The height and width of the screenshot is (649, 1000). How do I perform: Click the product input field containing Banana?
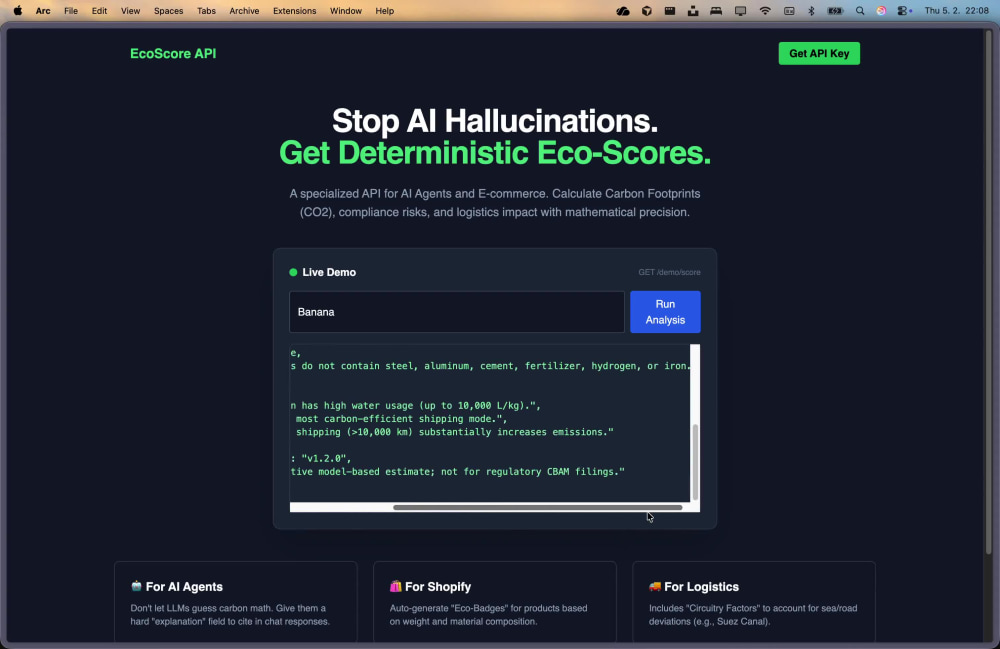click(457, 312)
